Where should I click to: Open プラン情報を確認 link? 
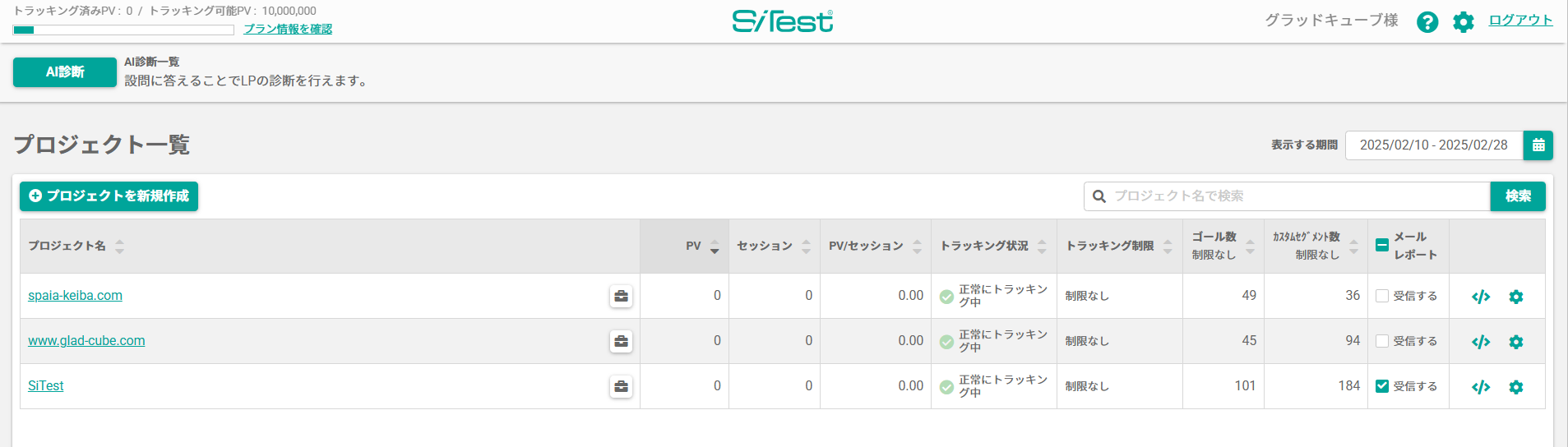[288, 29]
